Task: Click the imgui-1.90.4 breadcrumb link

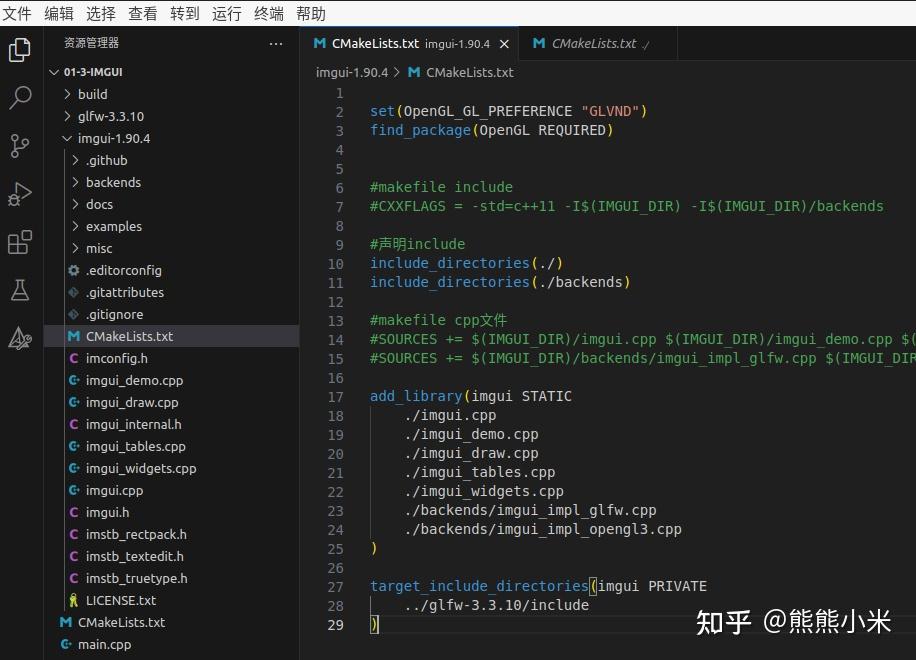Action: [351, 72]
